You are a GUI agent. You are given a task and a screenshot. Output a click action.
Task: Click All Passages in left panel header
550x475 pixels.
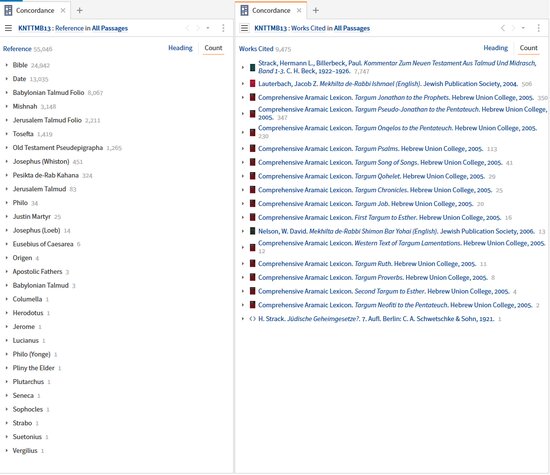pyautogui.click(x=110, y=28)
